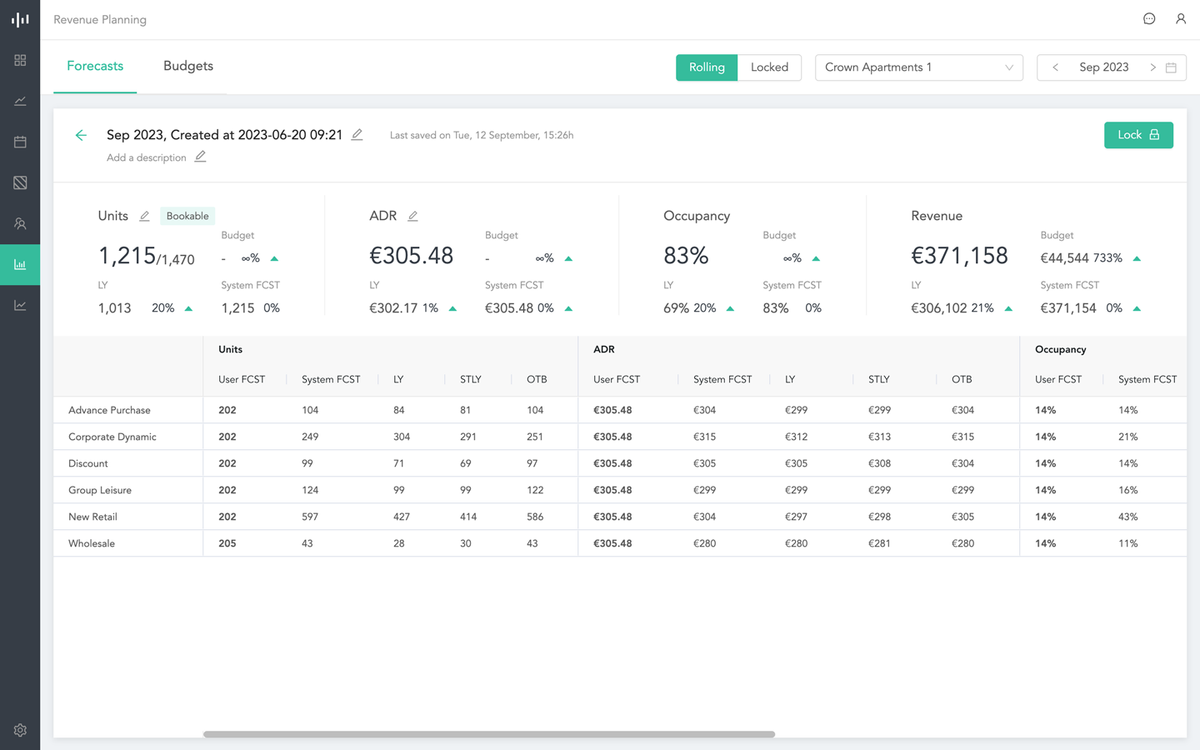The width and height of the screenshot is (1200, 750).
Task: Switch forecast mode to Rolling
Action: point(707,67)
